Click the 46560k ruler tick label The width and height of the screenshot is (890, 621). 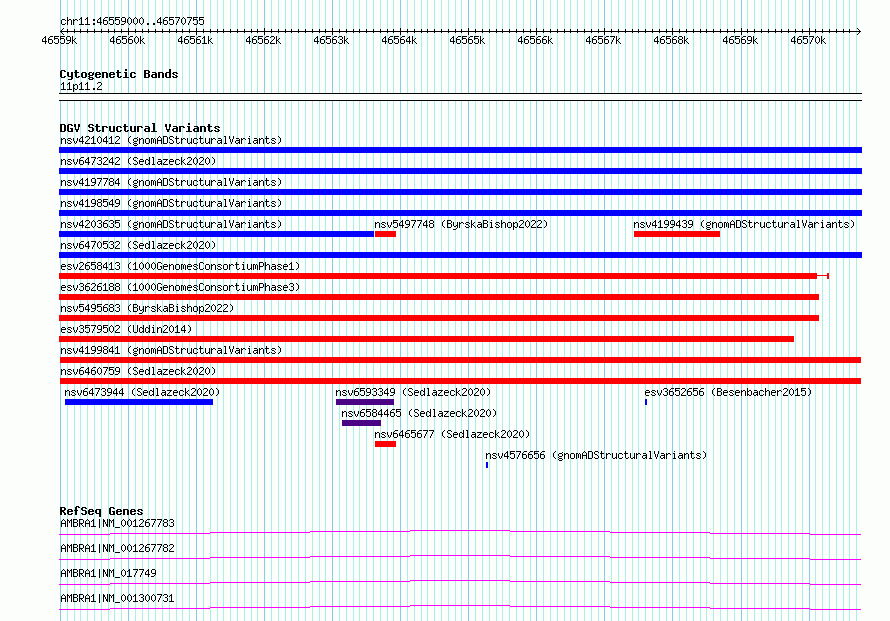click(x=127, y=40)
